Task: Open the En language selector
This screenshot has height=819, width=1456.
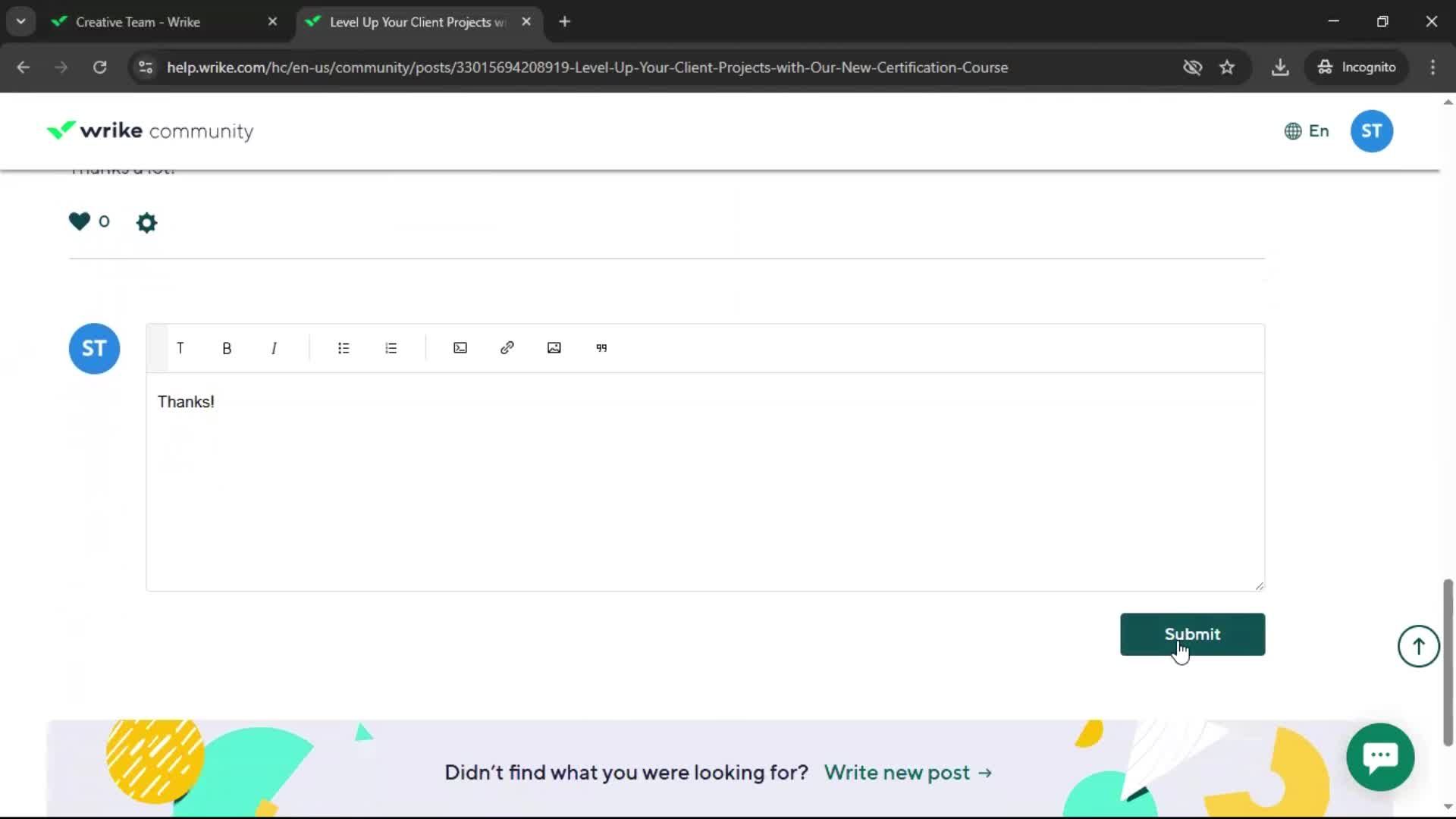Action: point(1307,131)
